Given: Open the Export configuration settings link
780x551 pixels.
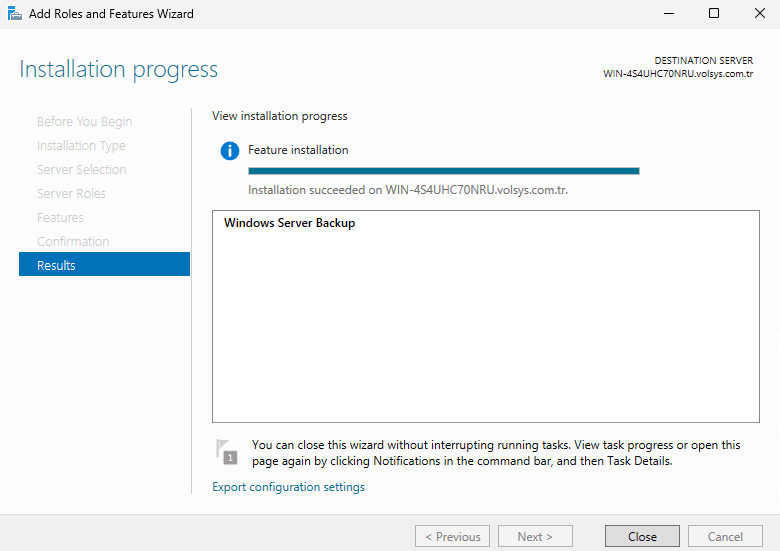Looking at the screenshot, I should [288, 487].
